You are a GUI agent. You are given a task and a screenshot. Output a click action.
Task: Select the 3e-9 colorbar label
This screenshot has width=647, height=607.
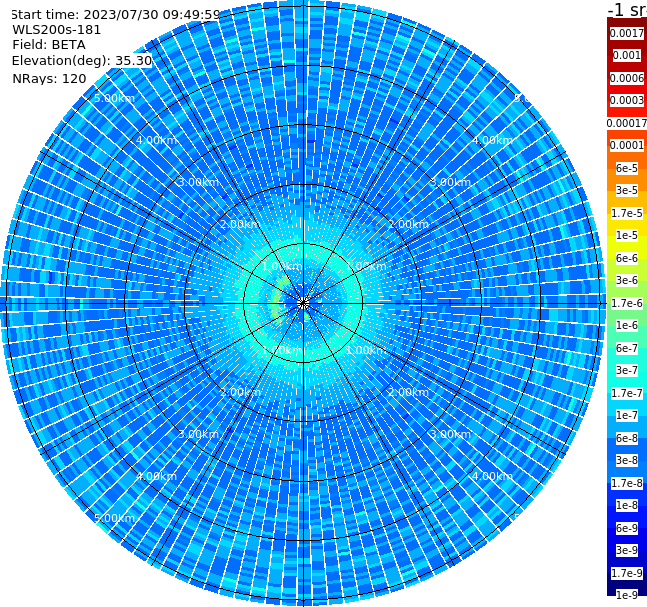click(x=627, y=550)
